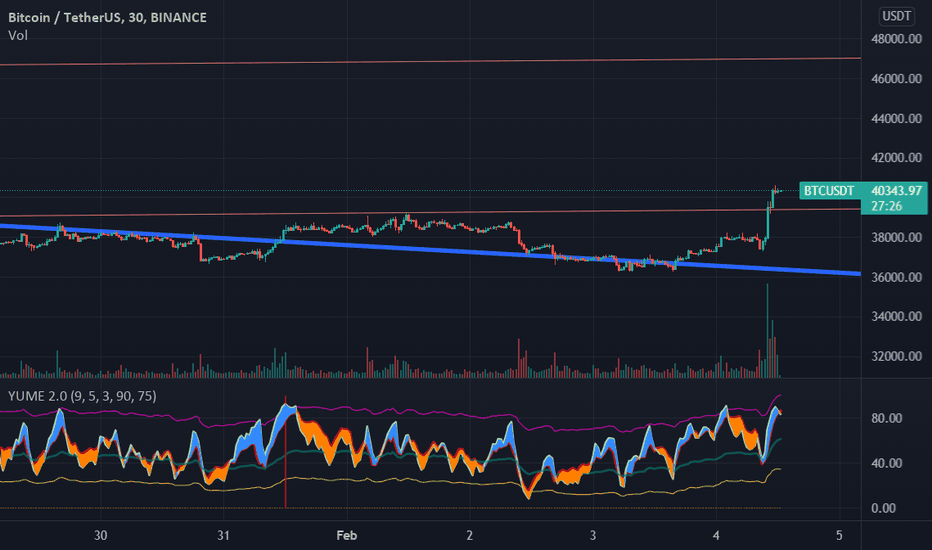The width and height of the screenshot is (932, 550).
Task: Click the 34000.00 price scale label
Action: pos(896,316)
